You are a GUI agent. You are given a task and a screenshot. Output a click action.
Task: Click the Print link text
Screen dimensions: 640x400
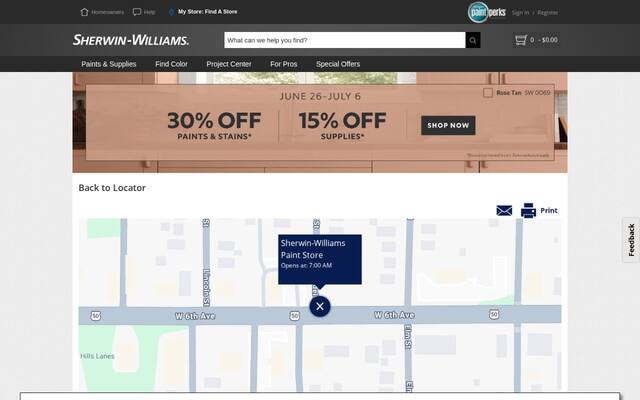point(549,211)
